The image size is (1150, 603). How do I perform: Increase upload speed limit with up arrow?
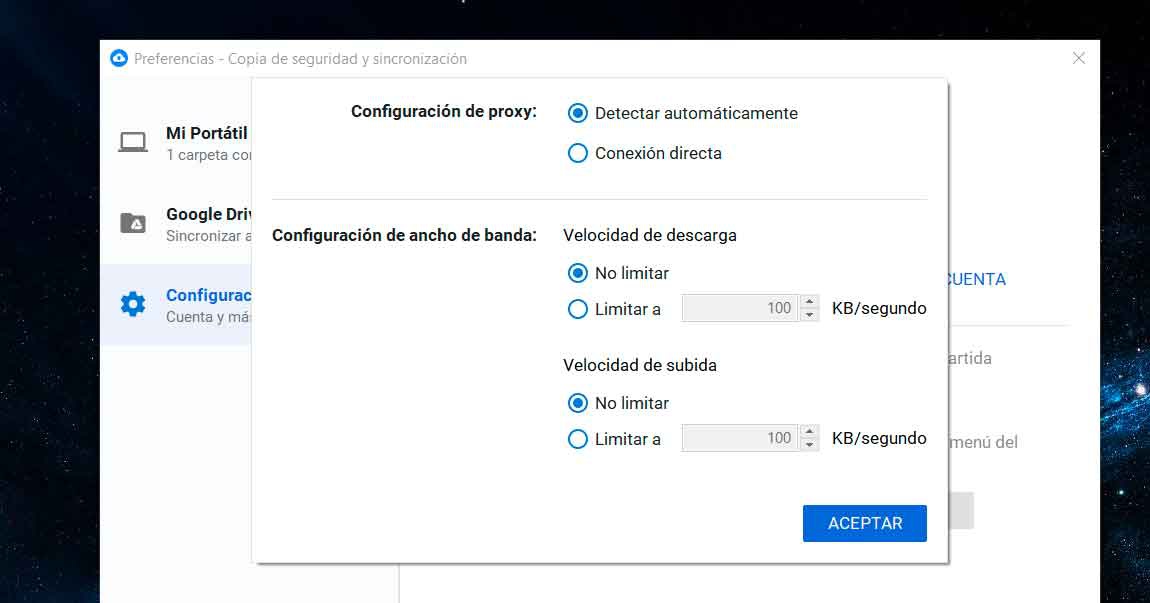(810, 431)
